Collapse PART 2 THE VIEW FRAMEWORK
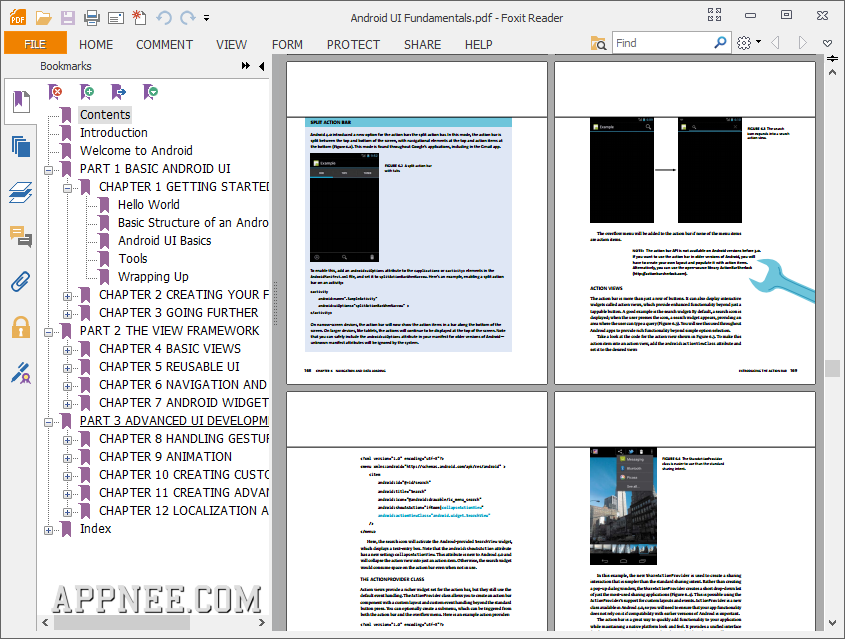The width and height of the screenshot is (845, 639). pyautogui.click(x=49, y=332)
